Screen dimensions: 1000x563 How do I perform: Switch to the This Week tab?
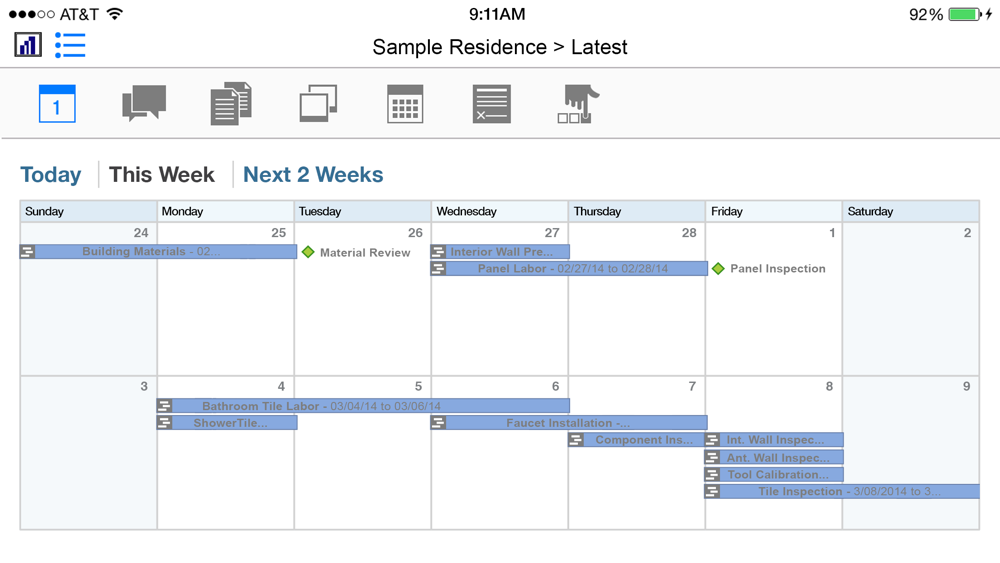pyautogui.click(x=162, y=175)
